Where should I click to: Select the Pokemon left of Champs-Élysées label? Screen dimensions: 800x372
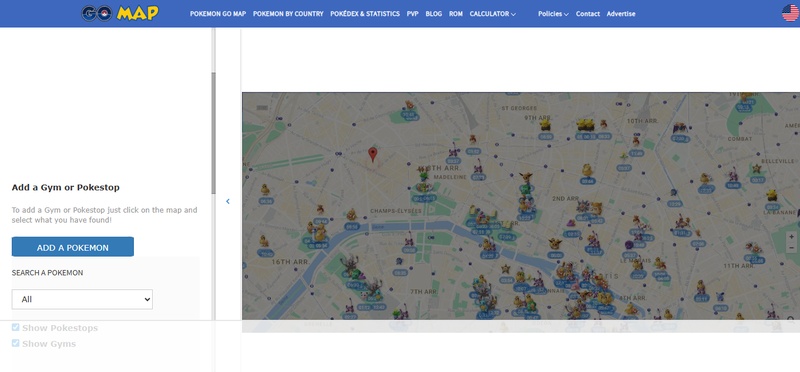pyautogui.click(x=352, y=215)
